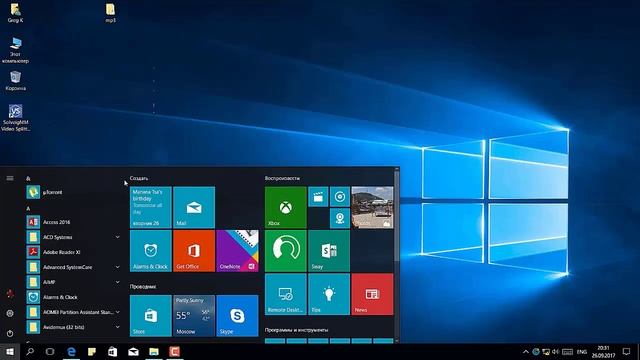The width and height of the screenshot is (640, 360).
Task: Select the mp3 folder on desktop
Action: click(x=110, y=13)
